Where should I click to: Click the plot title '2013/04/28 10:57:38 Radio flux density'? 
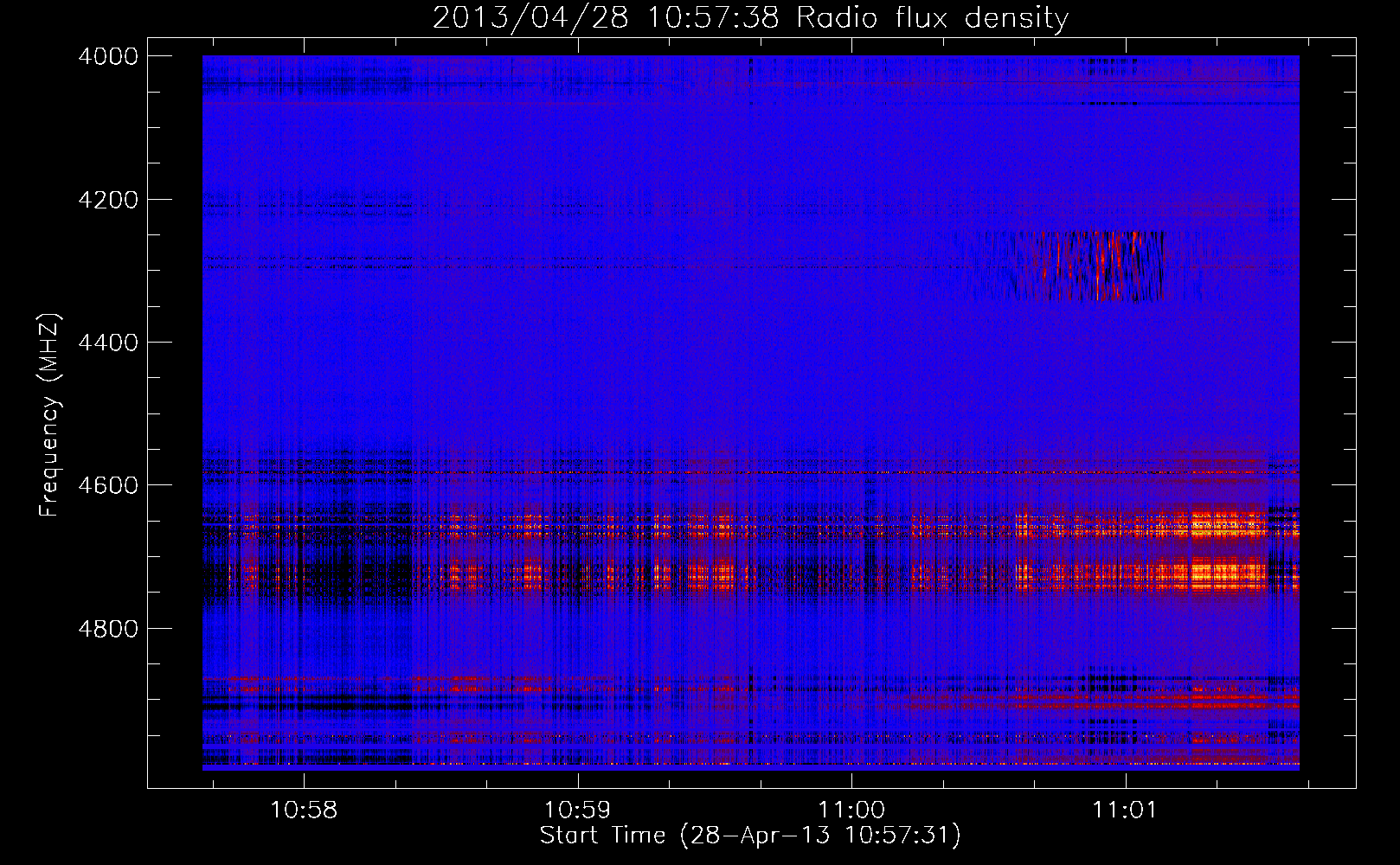pyautogui.click(x=750, y=17)
